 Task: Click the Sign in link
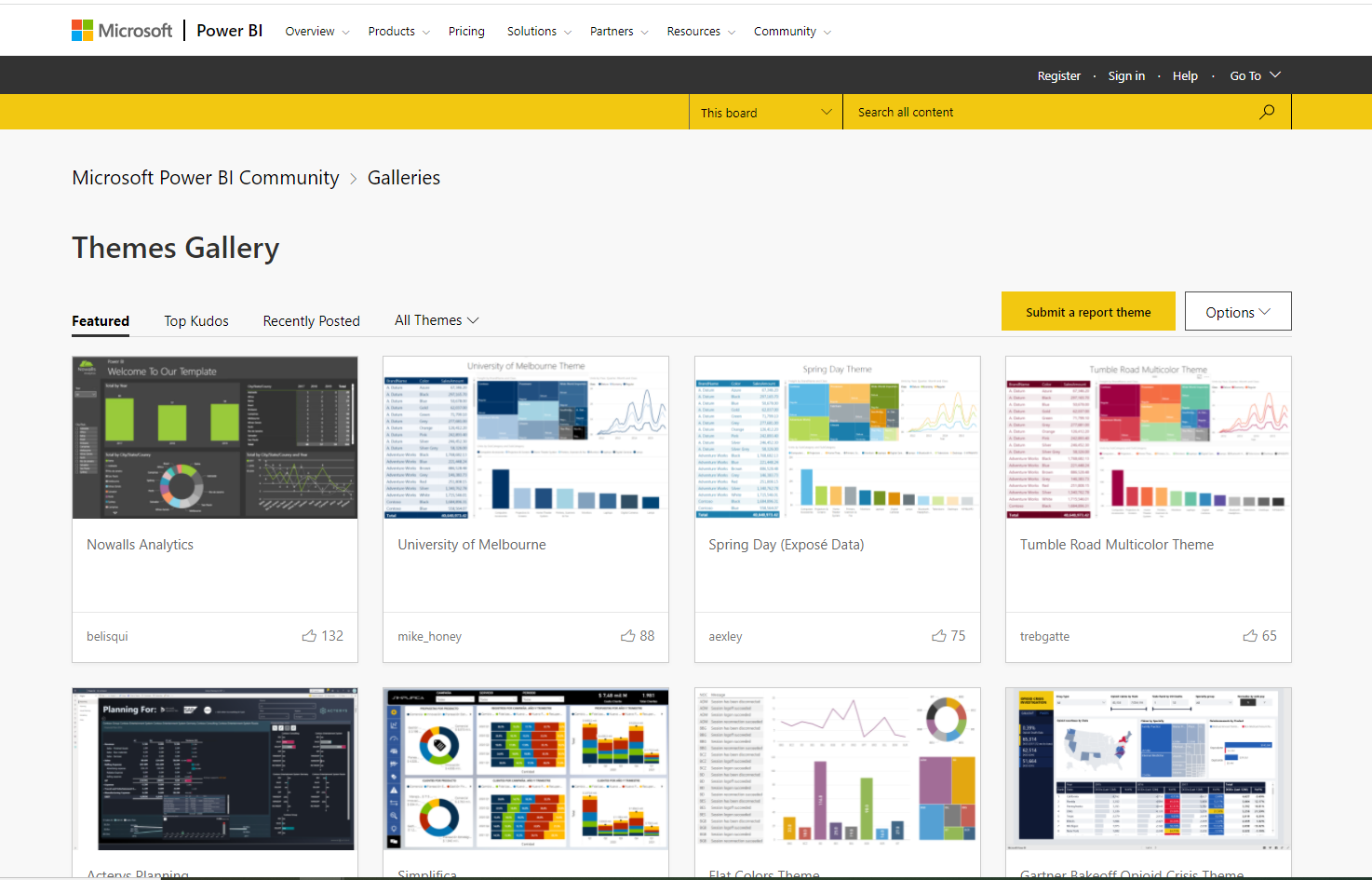tap(1126, 76)
